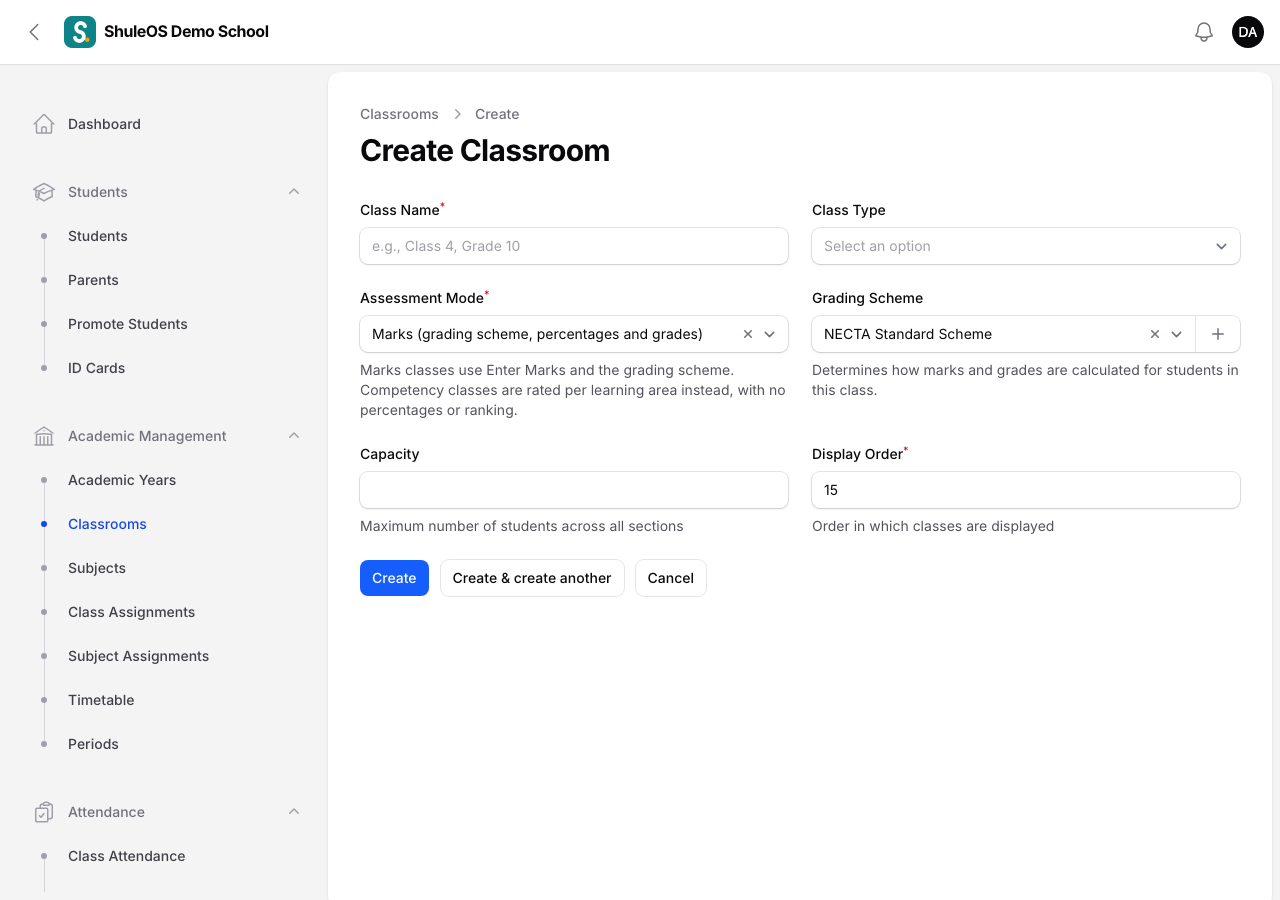Image resolution: width=1280 pixels, height=900 pixels.
Task: Click the ShuleOS Demo School title
Action: pos(186,32)
